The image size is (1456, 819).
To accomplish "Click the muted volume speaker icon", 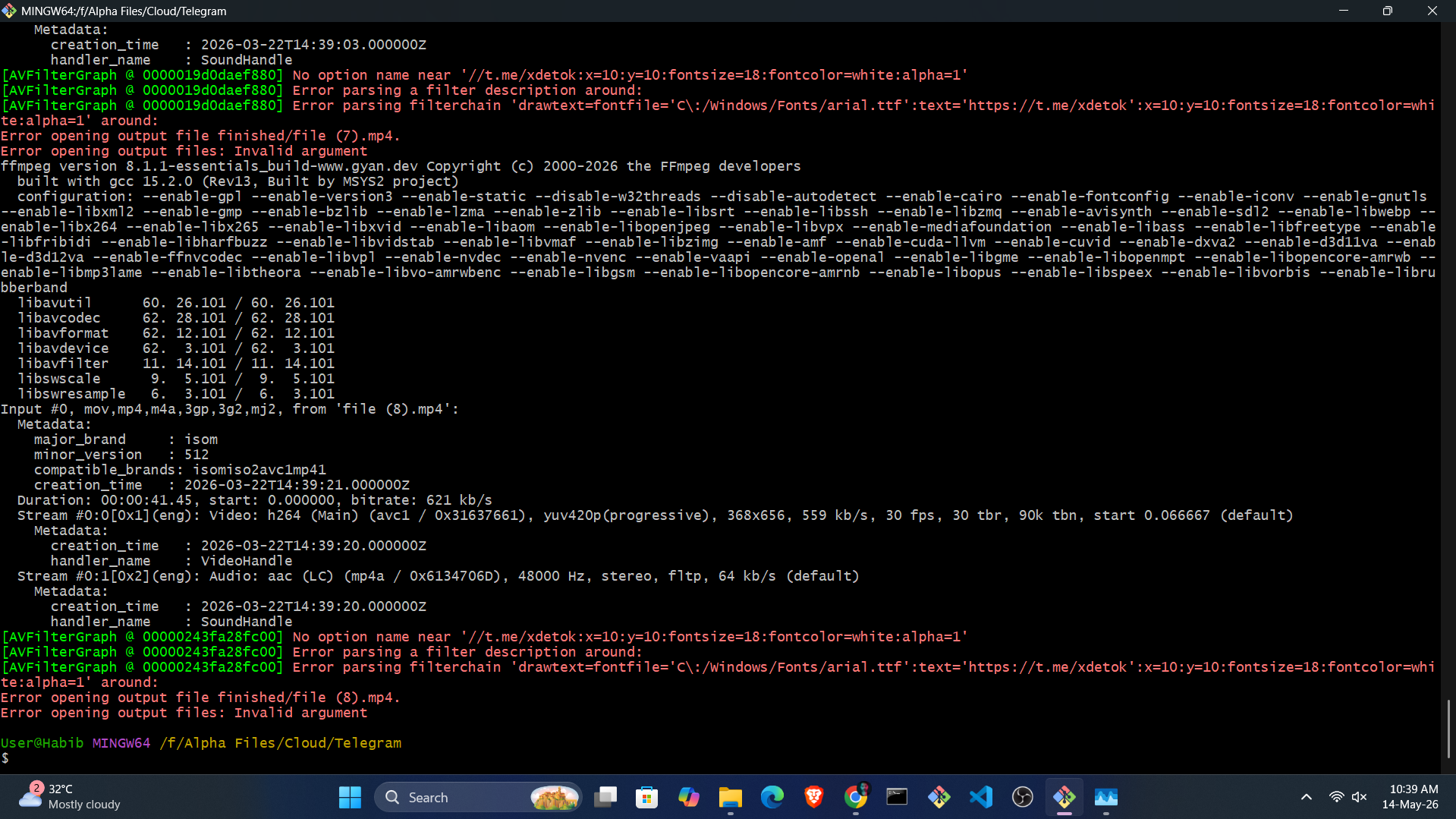I will coord(1360,797).
